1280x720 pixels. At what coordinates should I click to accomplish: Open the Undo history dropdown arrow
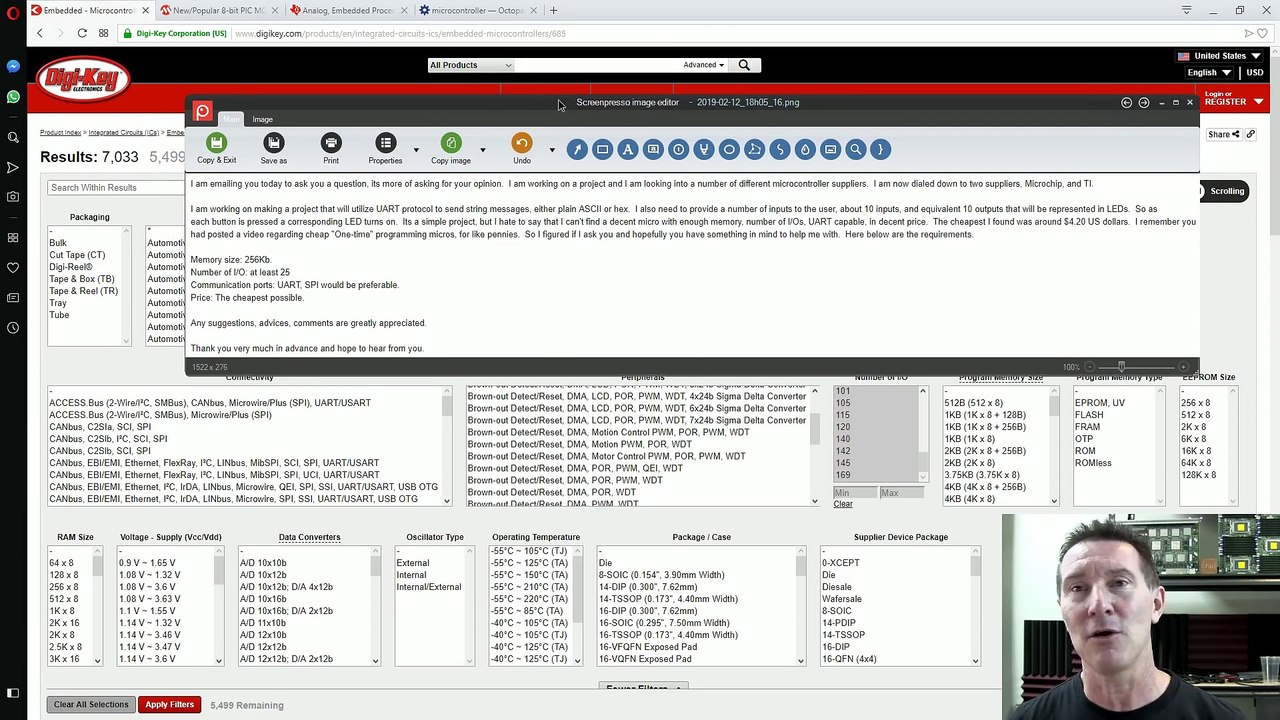tap(551, 150)
